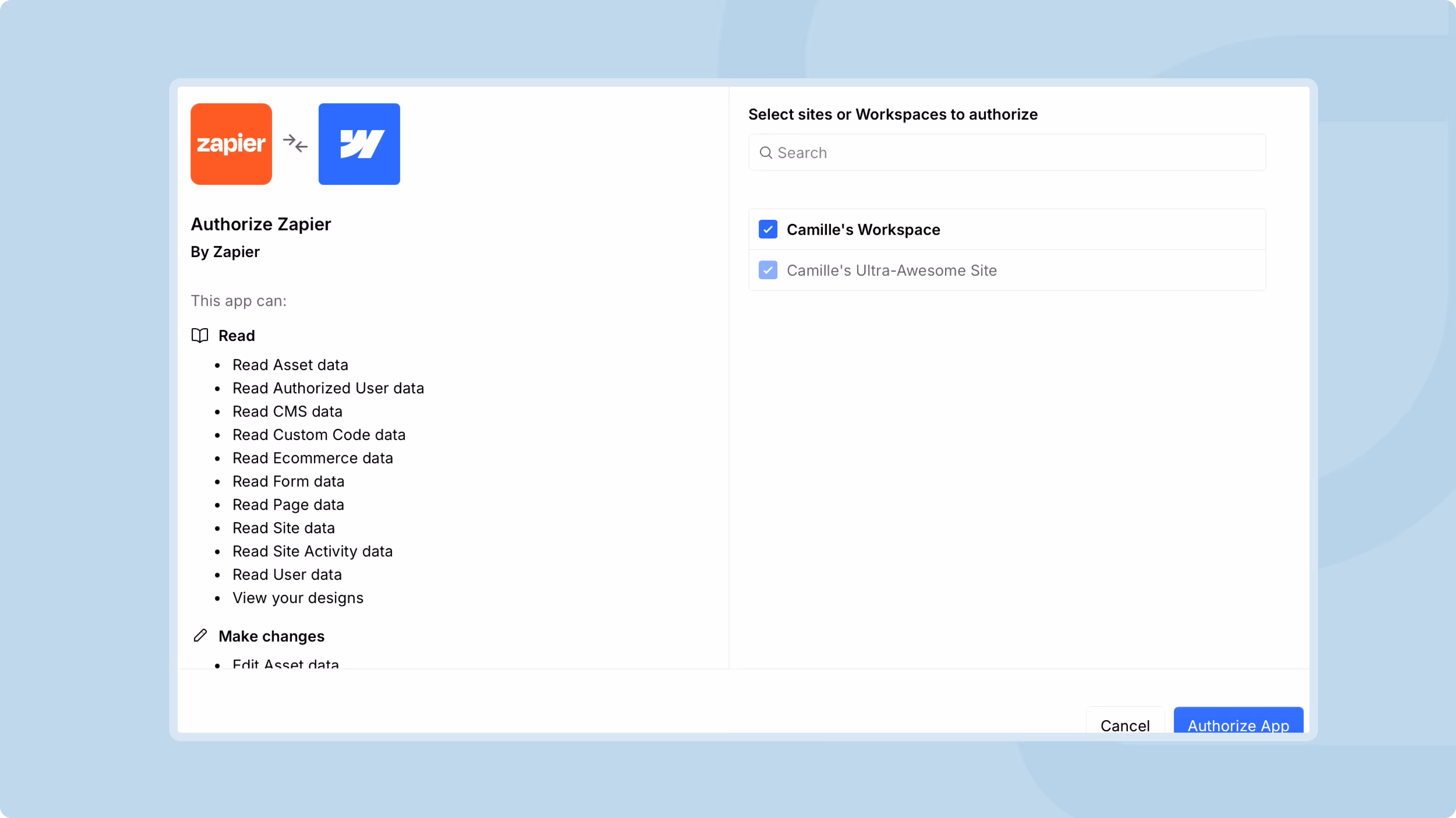Uncheck Camille's Workspace checkbox

click(767, 229)
